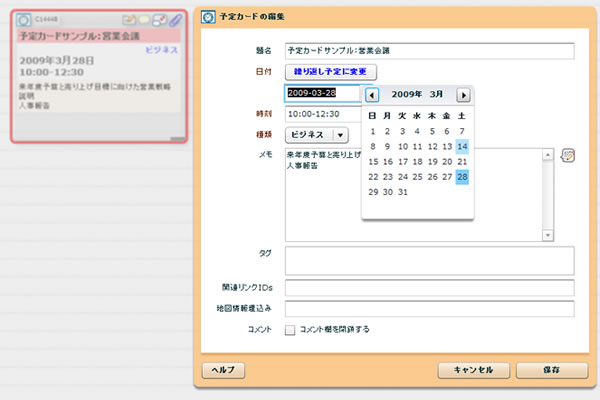The image size is (600, 400).
Task: Click the comment bubble icon on the card
Action: [x=144, y=19]
